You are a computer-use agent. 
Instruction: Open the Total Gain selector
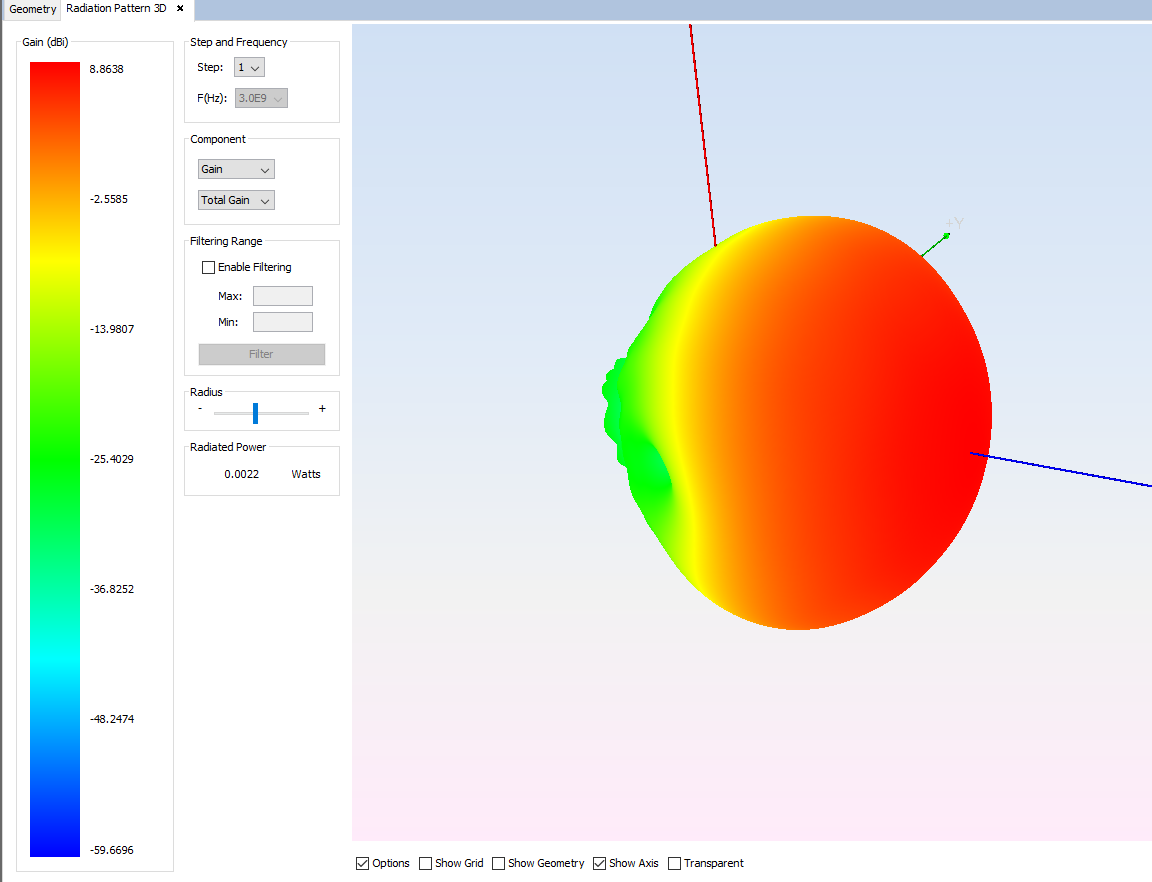(235, 200)
